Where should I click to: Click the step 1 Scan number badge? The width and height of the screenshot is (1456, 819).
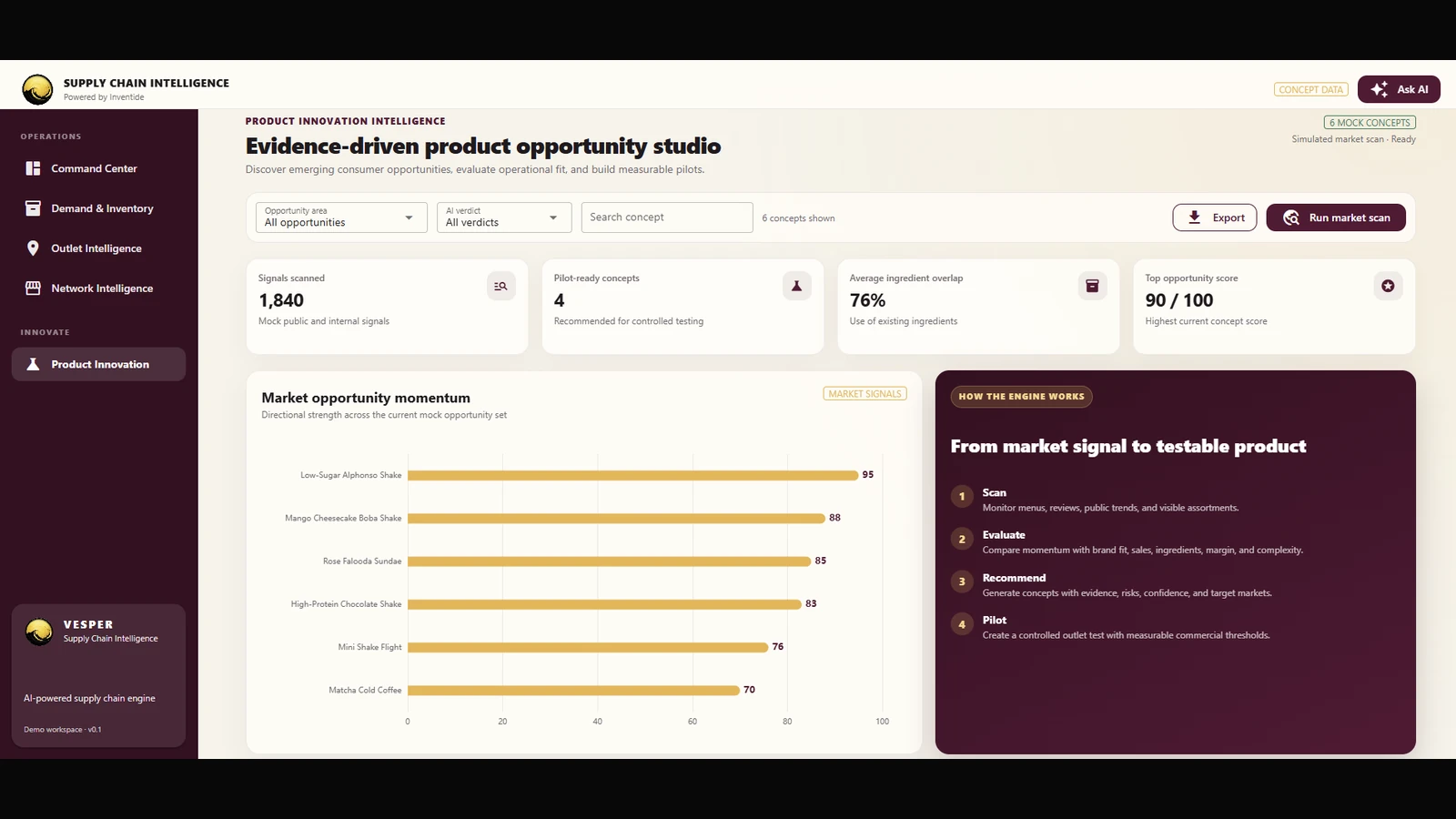pos(962,496)
